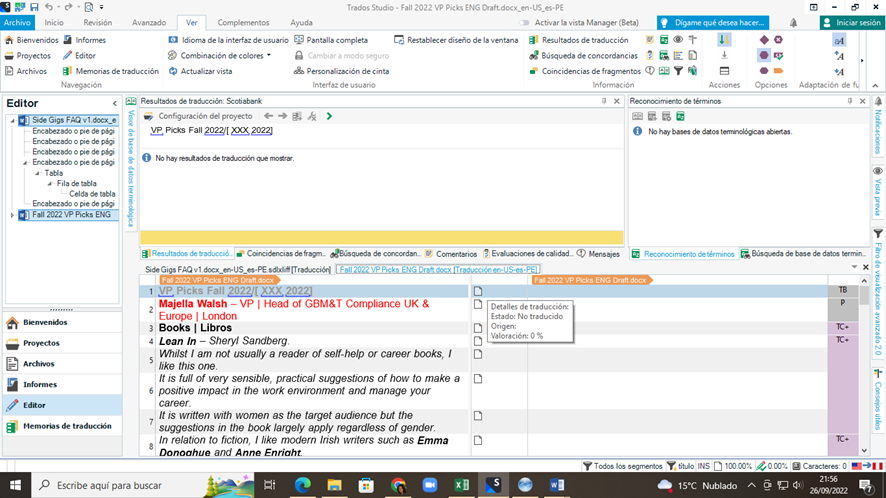Click target cell of segment 1
886x498 pixels.
[x=677, y=291]
